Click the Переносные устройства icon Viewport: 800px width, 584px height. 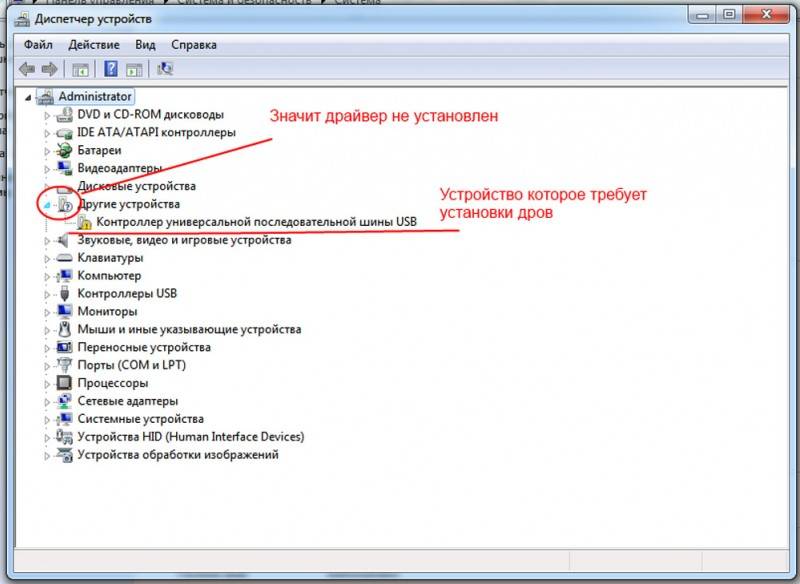64,347
